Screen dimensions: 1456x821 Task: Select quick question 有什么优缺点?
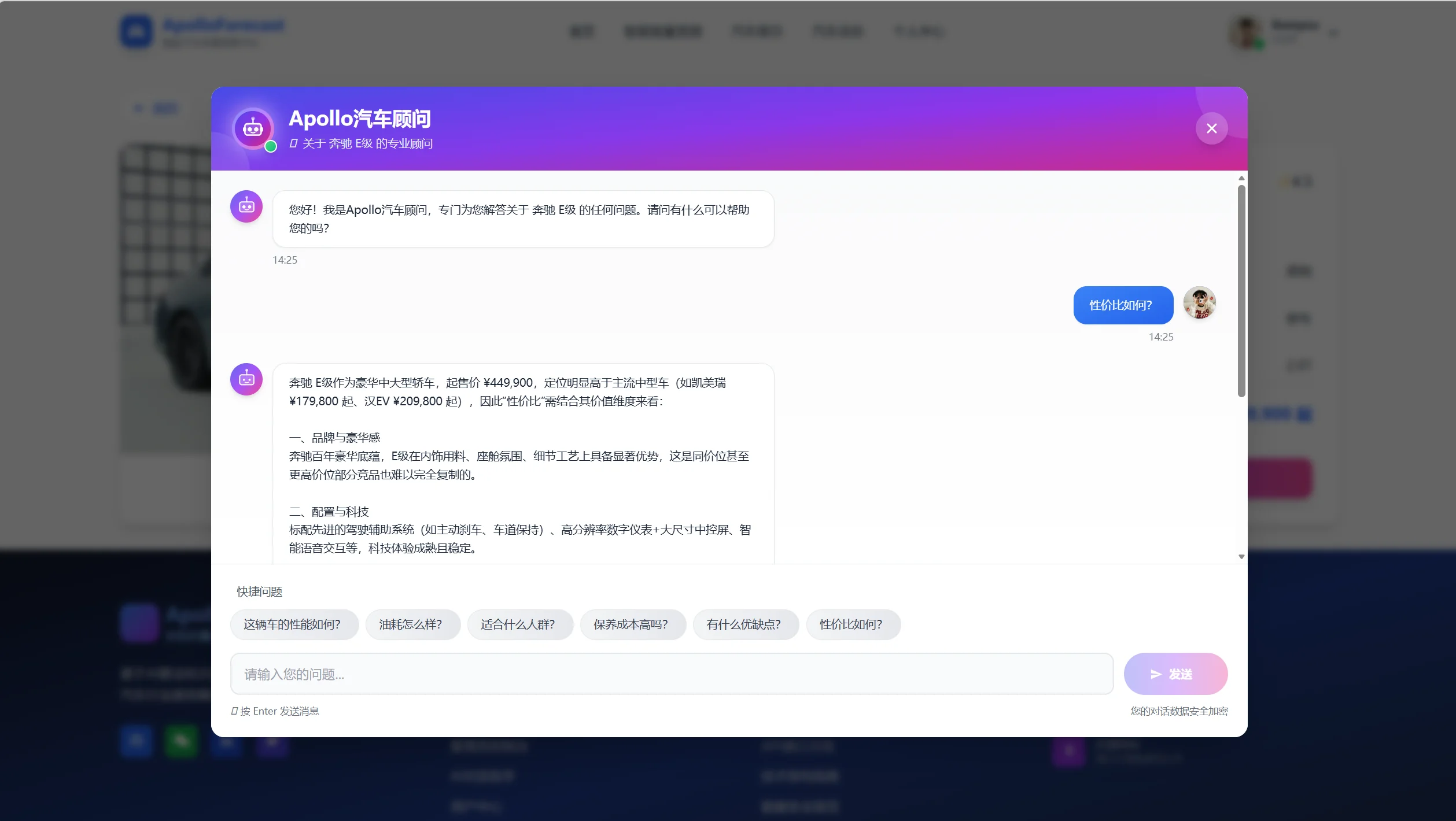tap(746, 624)
